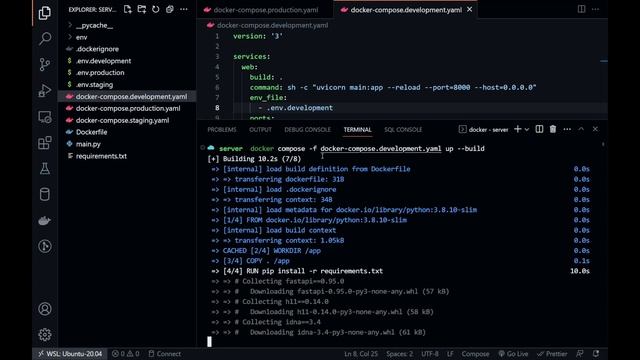Start Go Live server
Screen dimensions: 640x360
(513, 354)
